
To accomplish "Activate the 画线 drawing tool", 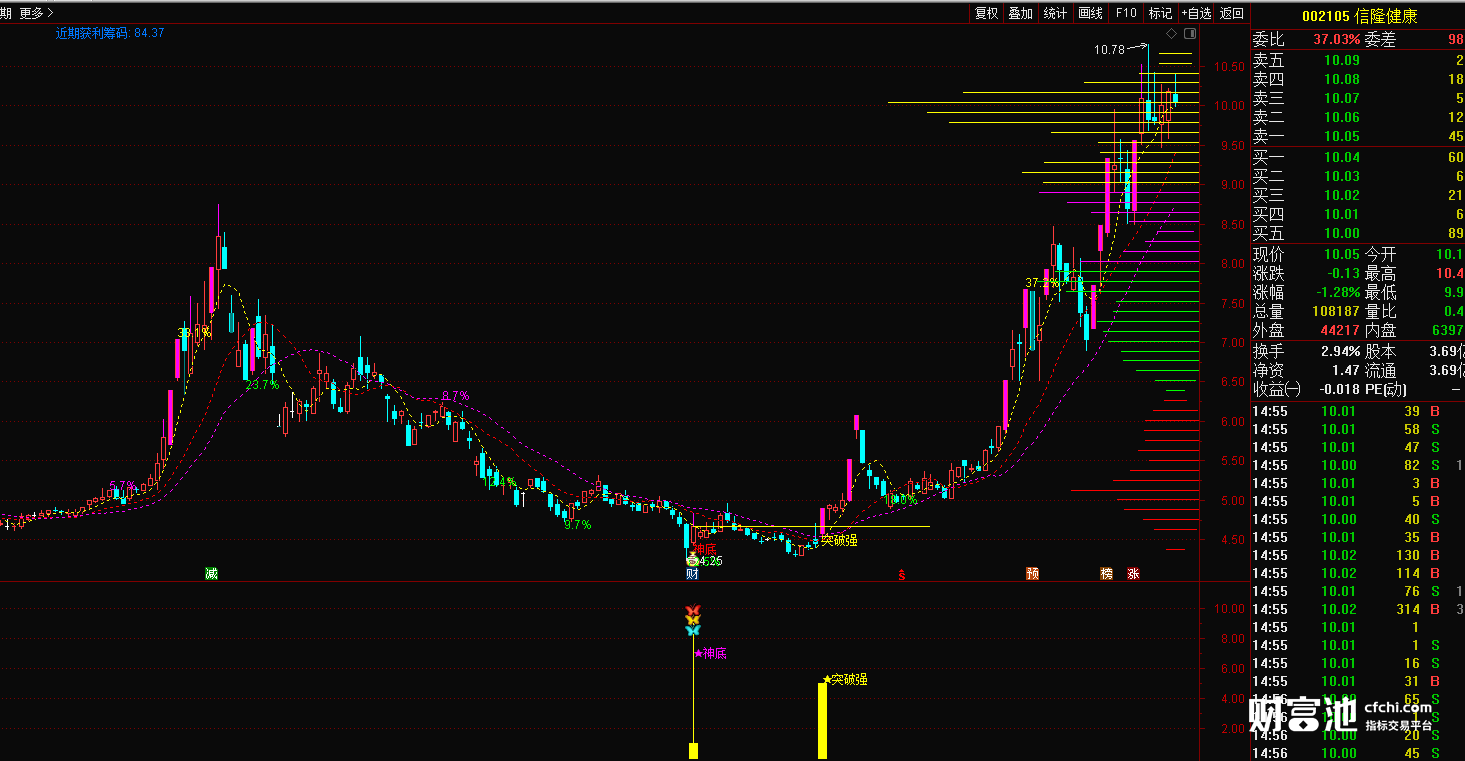I will click(x=1090, y=13).
